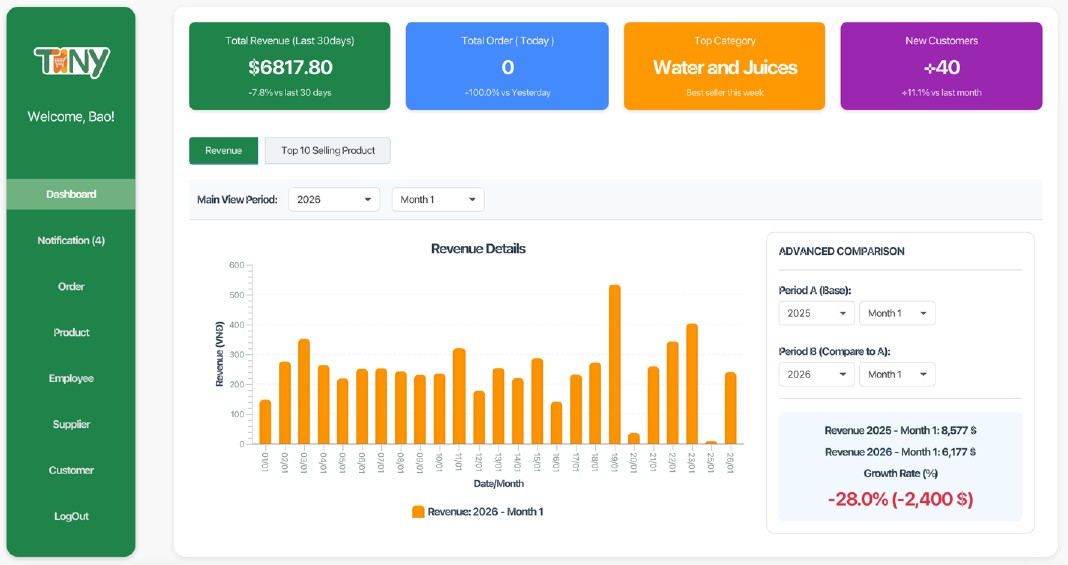This screenshot has height=565, width=1068.
Task: Switch to the Revenue tab
Action: [223, 151]
